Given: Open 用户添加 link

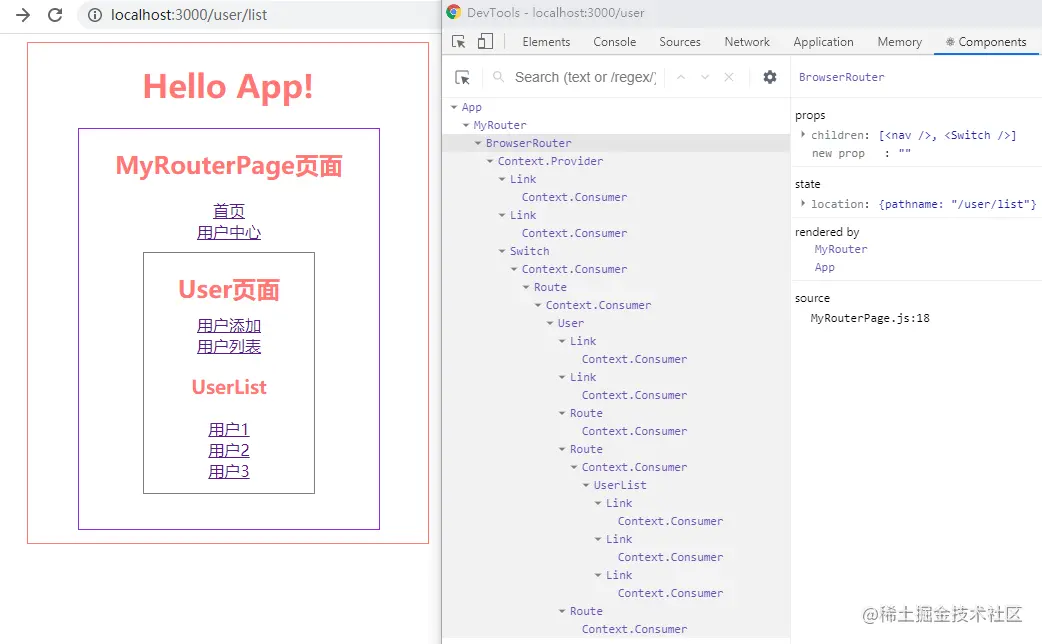Looking at the screenshot, I should click(x=229, y=326).
